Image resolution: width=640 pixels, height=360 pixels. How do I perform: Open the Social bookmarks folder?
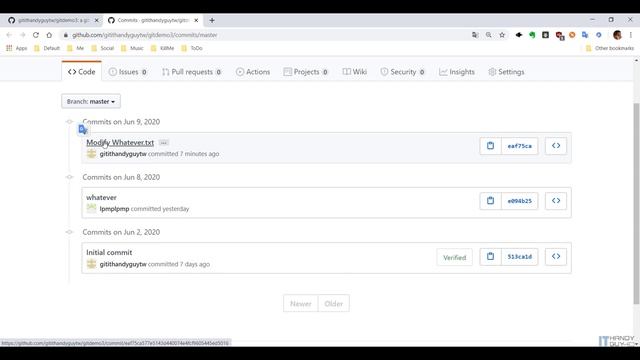pos(102,48)
